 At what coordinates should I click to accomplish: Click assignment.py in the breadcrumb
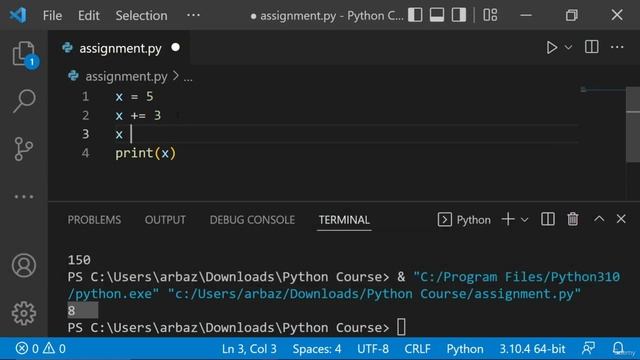coord(126,76)
